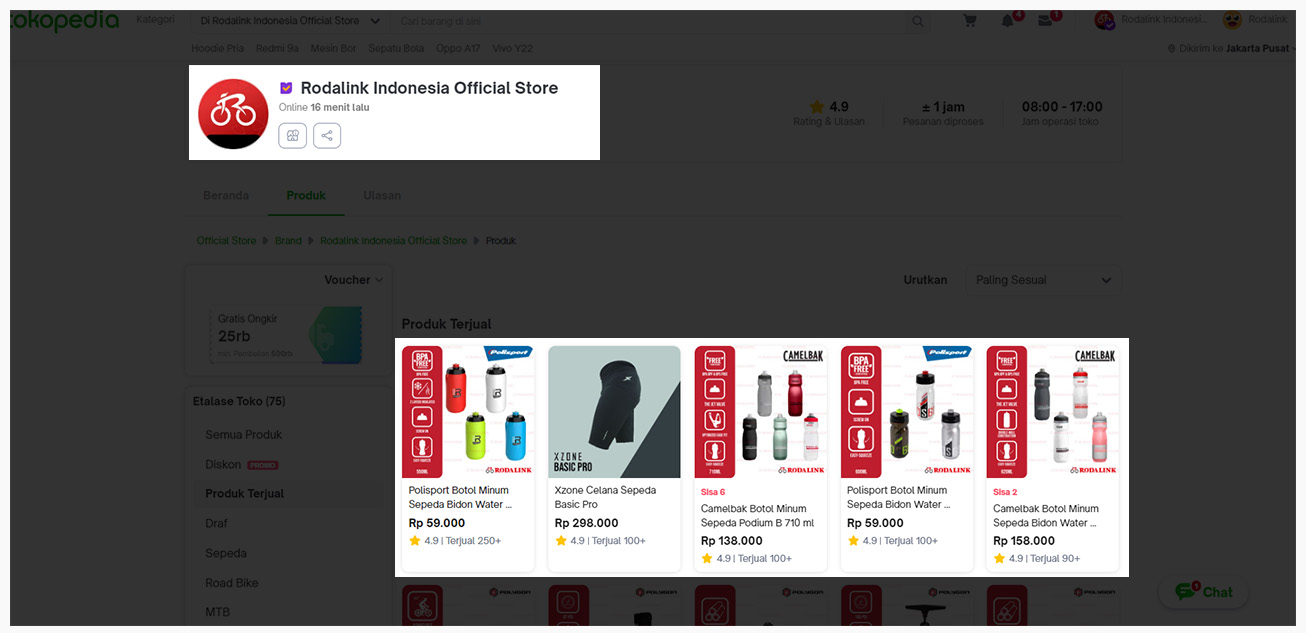Image resolution: width=1306 pixels, height=633 pixels.
Task: Open the Kategori menu
Action: pyautogui.click(x=155, y=18)
